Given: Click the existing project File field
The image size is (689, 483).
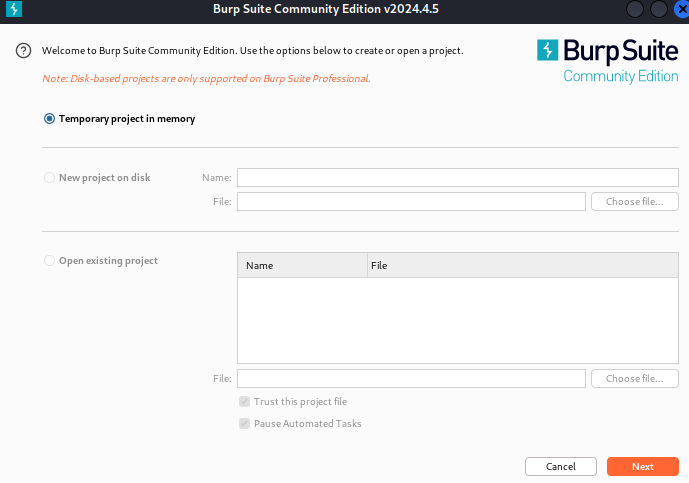Looking at the screenshot, I should (x=411, y=378).
